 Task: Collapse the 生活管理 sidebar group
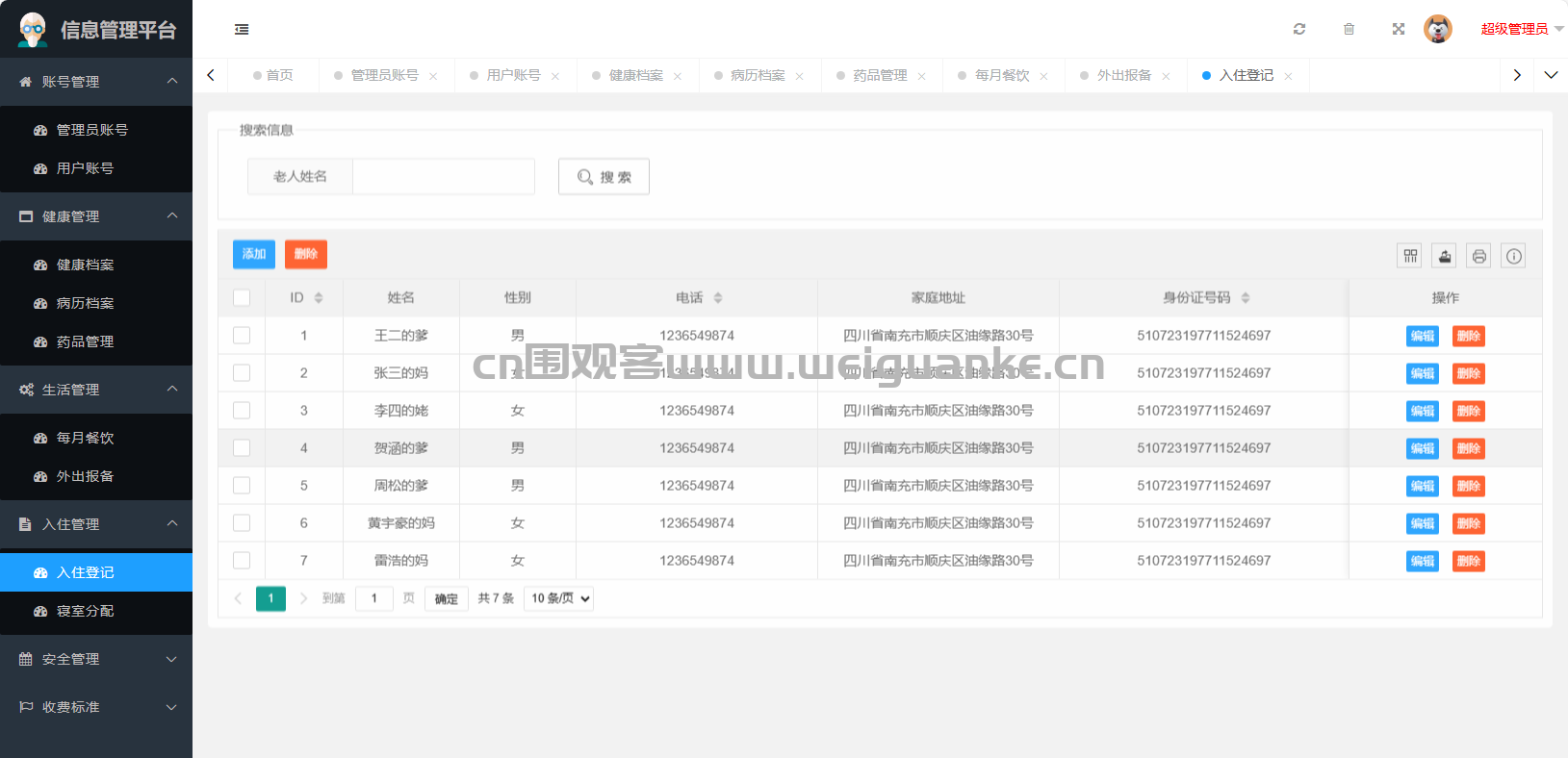tap(96, 390)
